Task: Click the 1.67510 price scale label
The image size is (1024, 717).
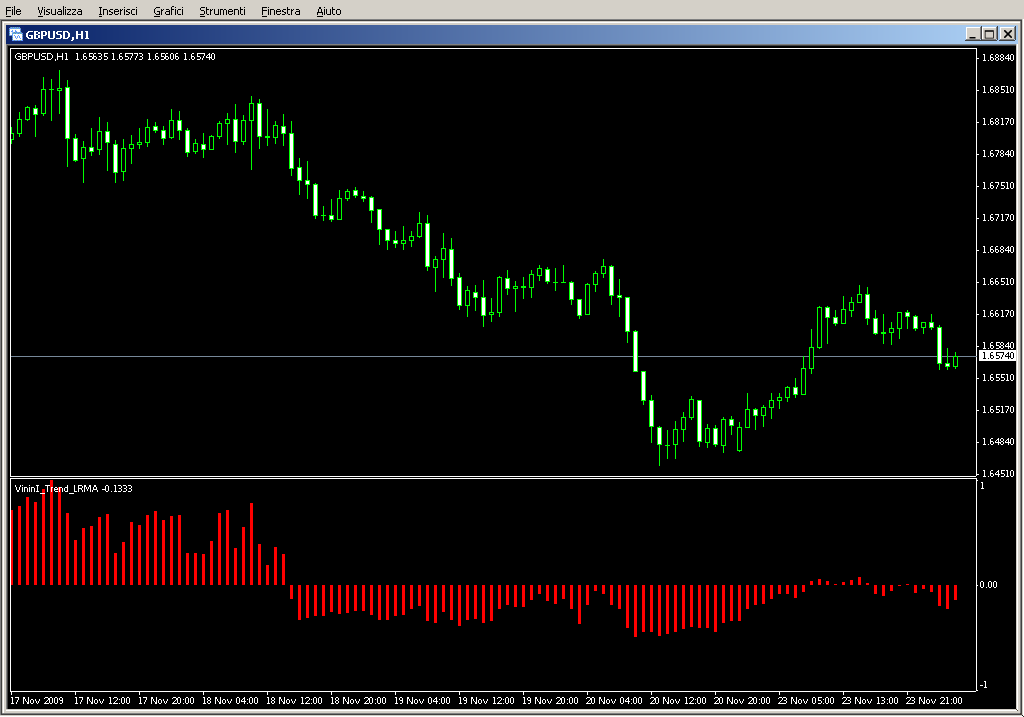Action: point(999,185)
